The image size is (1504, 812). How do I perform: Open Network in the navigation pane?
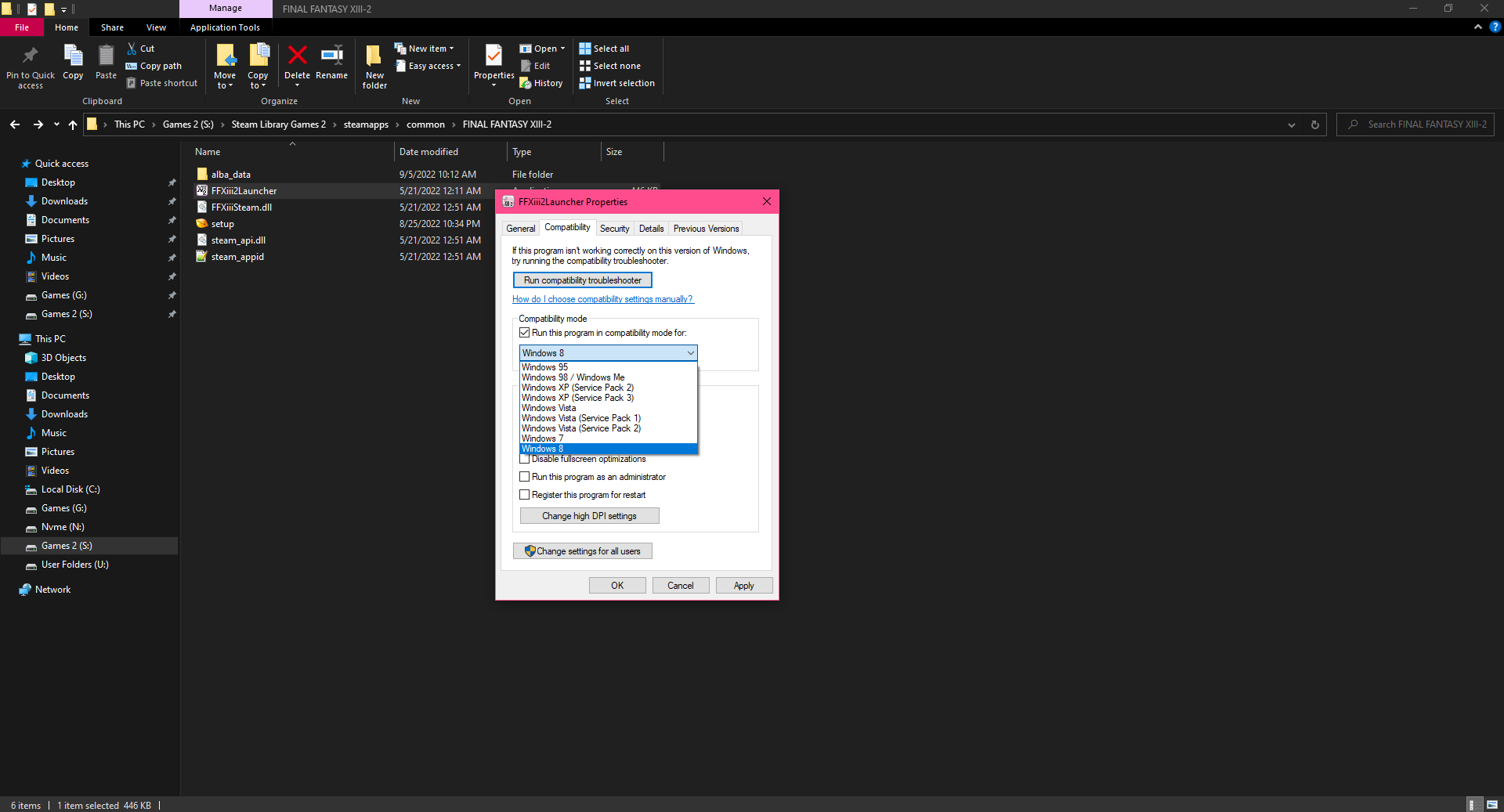52,590
